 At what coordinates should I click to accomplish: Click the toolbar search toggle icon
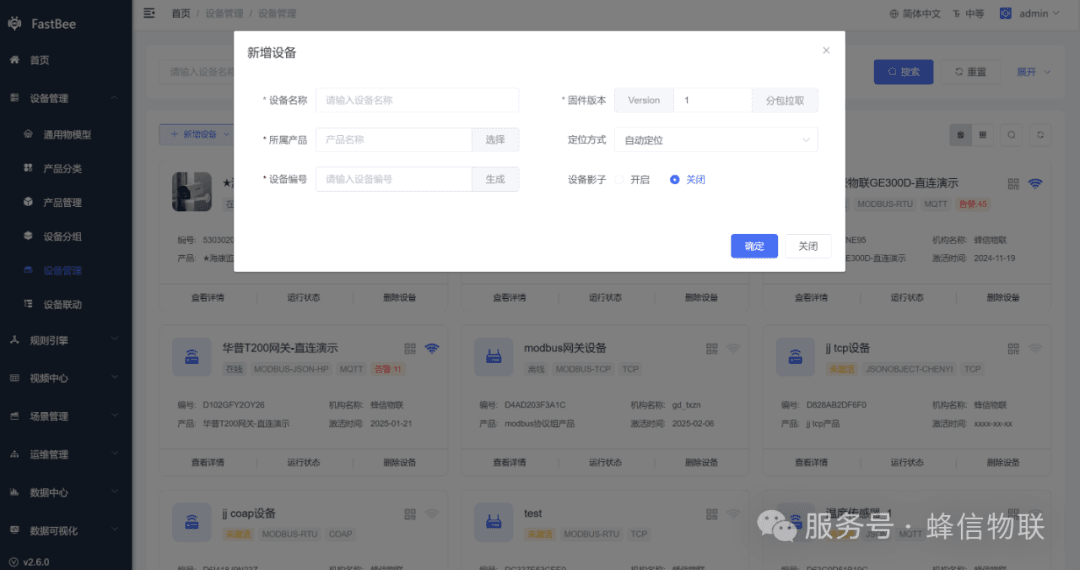(1011, 135)
